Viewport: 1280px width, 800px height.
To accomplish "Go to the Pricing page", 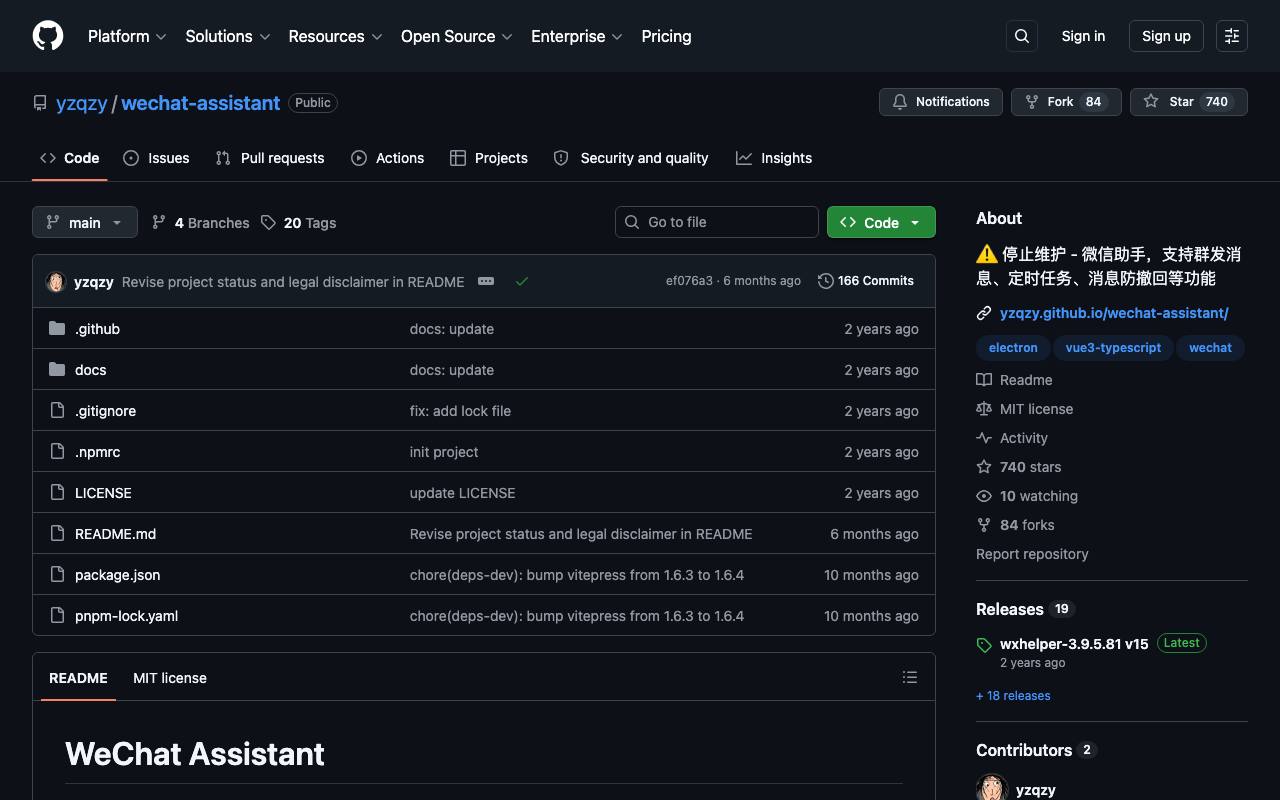I will coord(666,36).
